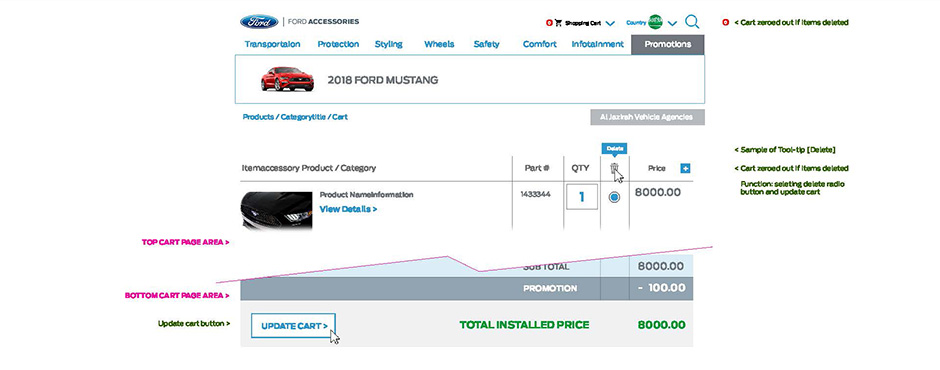The width and height of the screenshot is (940, 370).
Task: Open the View Details link
Action: (348, 209)
